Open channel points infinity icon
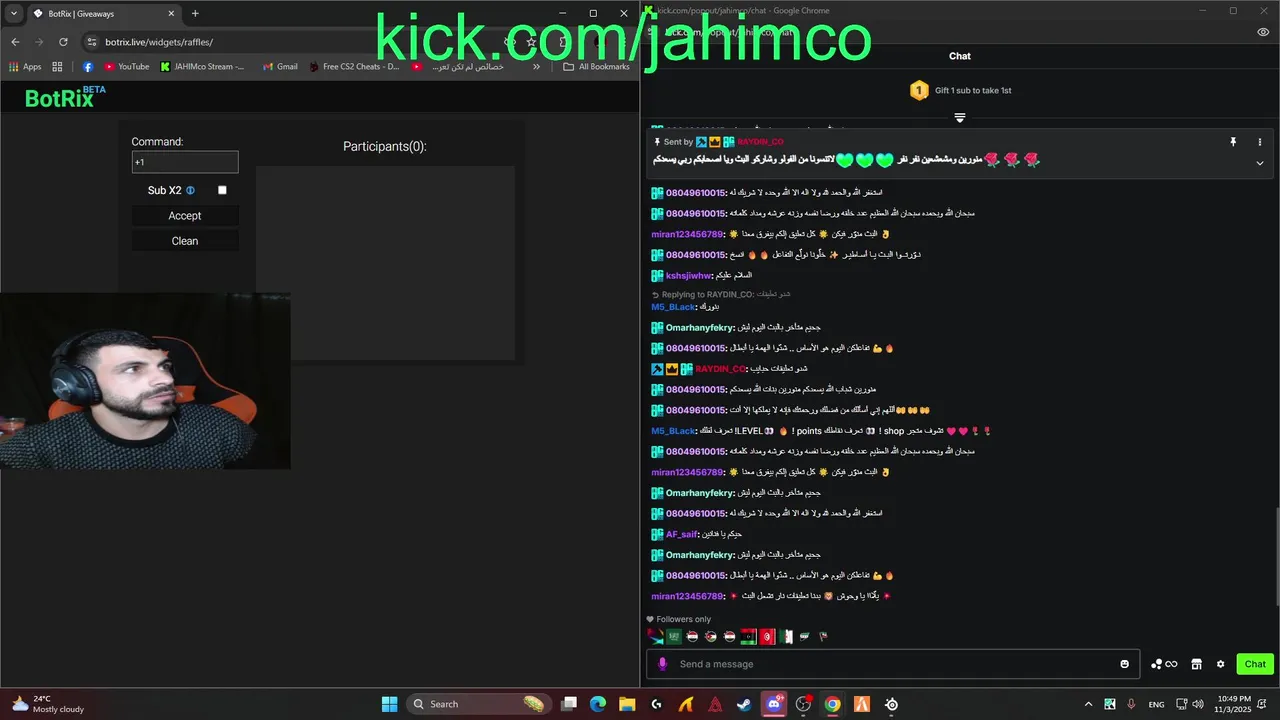 1164,664
